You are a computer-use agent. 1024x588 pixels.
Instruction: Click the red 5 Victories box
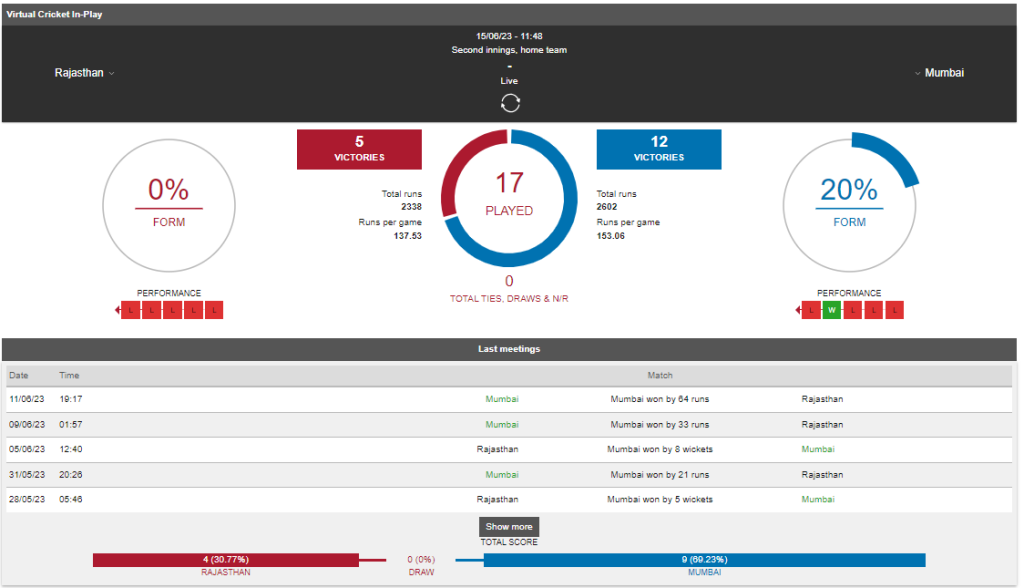pyautogui.click(x=359, y=149)
